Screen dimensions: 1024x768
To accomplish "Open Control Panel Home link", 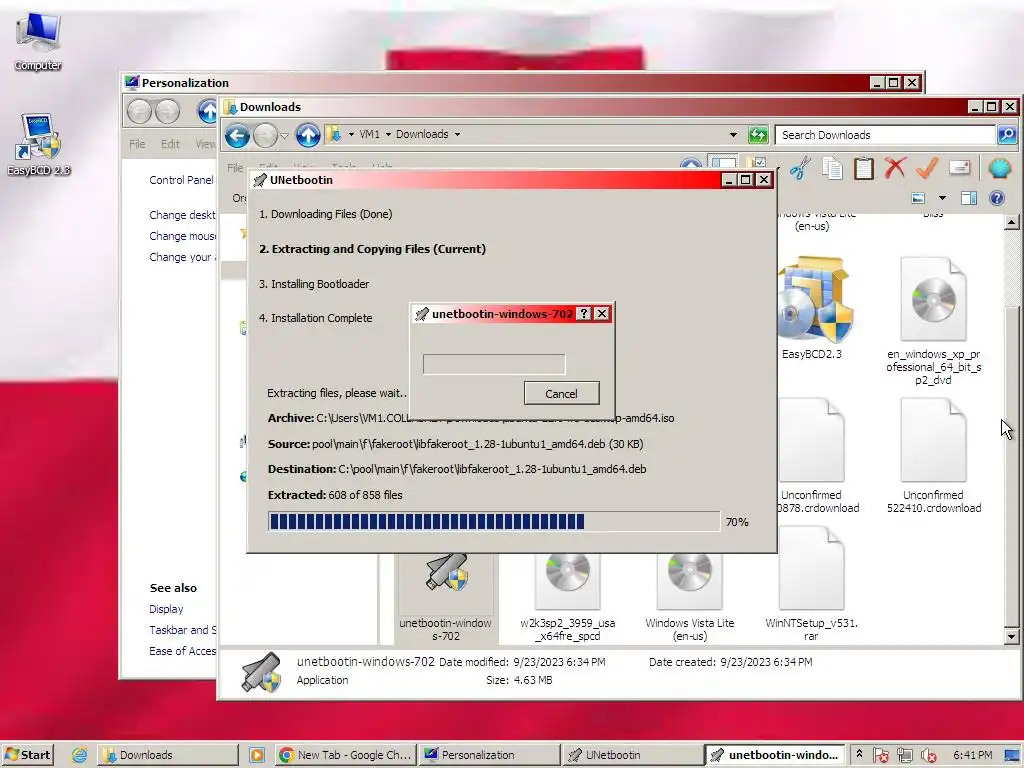I will (x=182, y=180).
